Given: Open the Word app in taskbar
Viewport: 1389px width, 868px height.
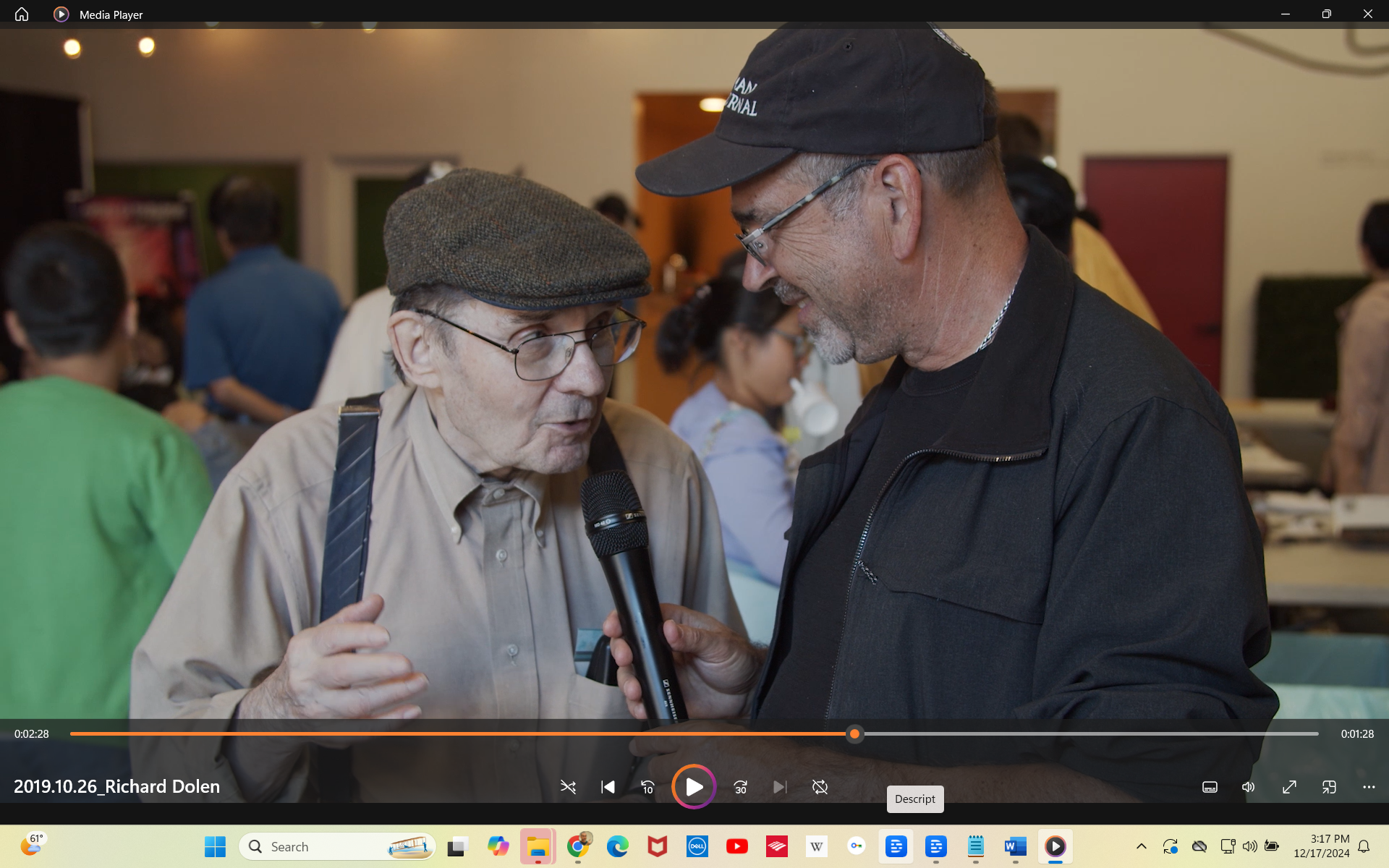Looking at the screenshot, I should pyautogui.click(x=1015, y=846).
